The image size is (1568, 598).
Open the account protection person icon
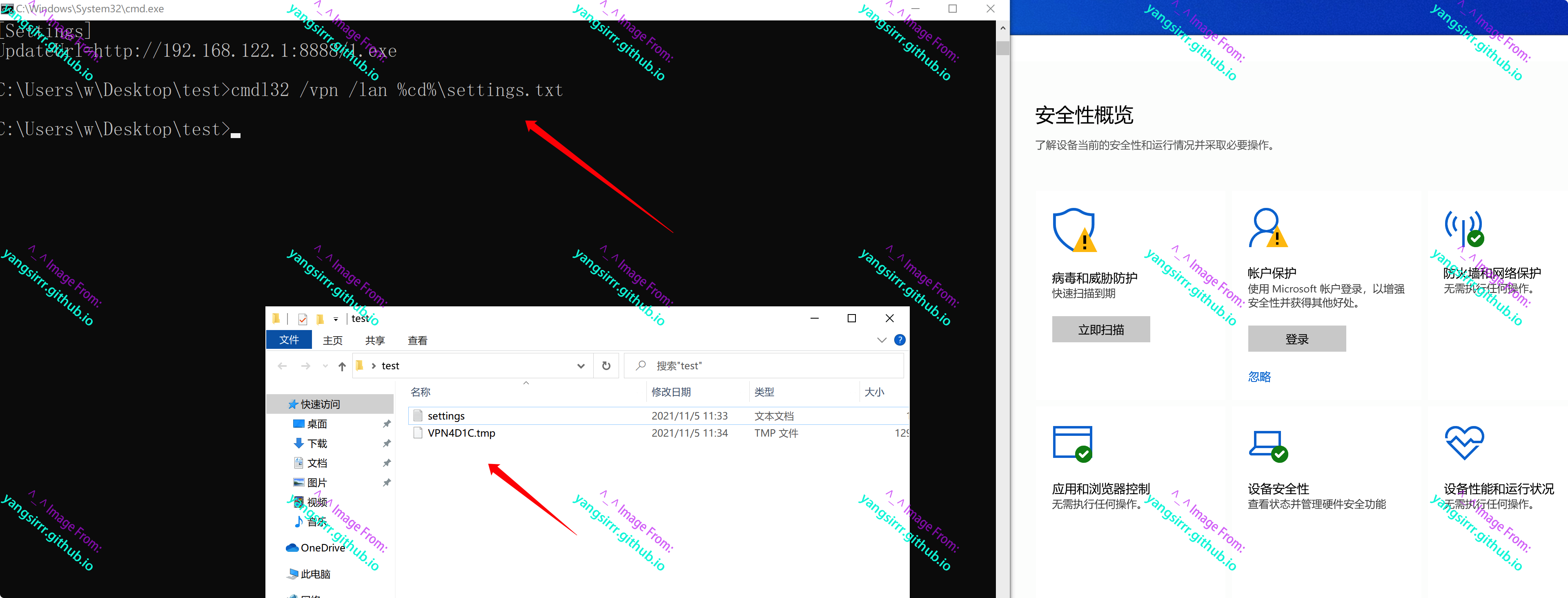pos(1267,228)
